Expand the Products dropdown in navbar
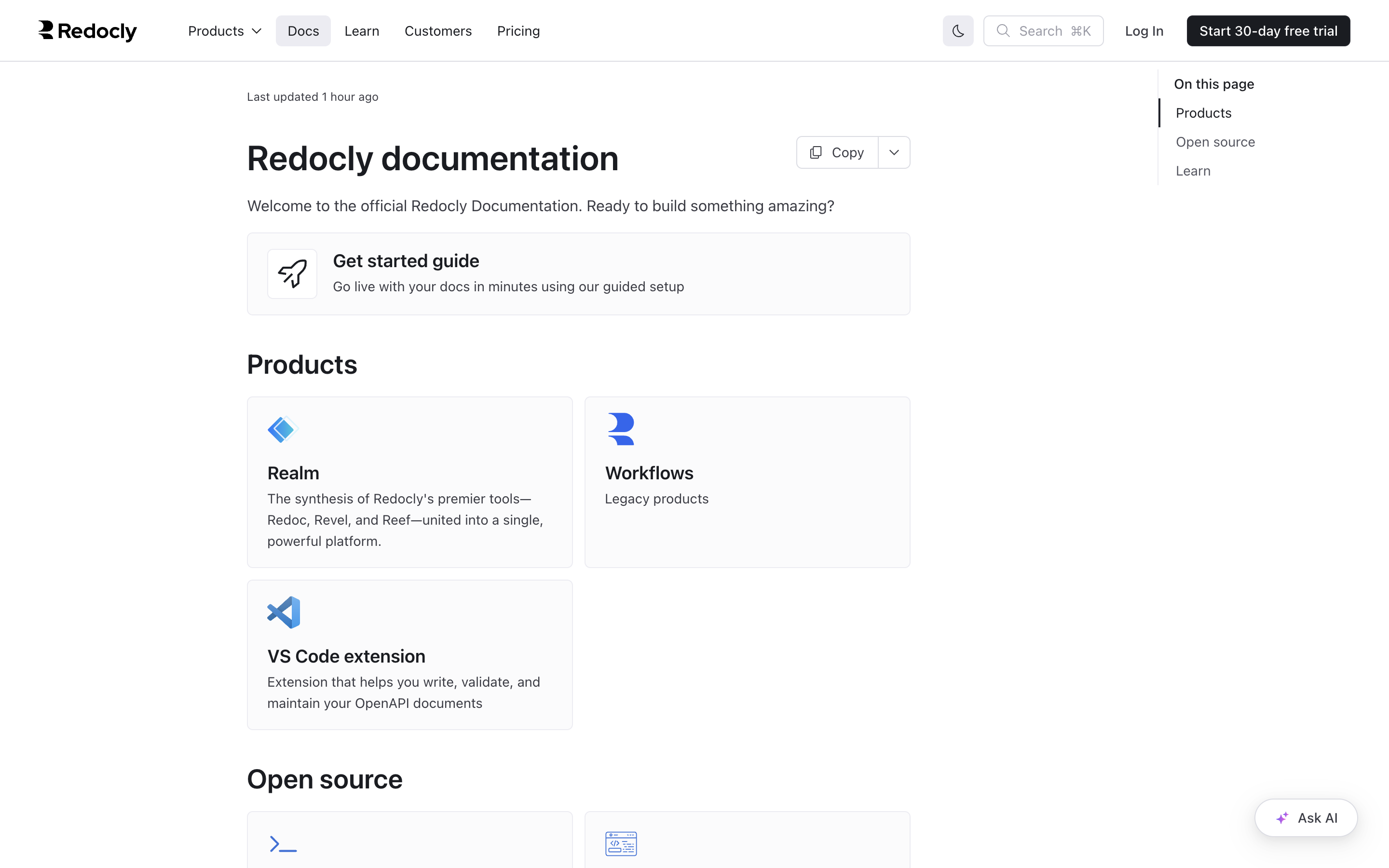Image resolution: width=1389 pixels, height=868 pixels. (x=224, y=31)
